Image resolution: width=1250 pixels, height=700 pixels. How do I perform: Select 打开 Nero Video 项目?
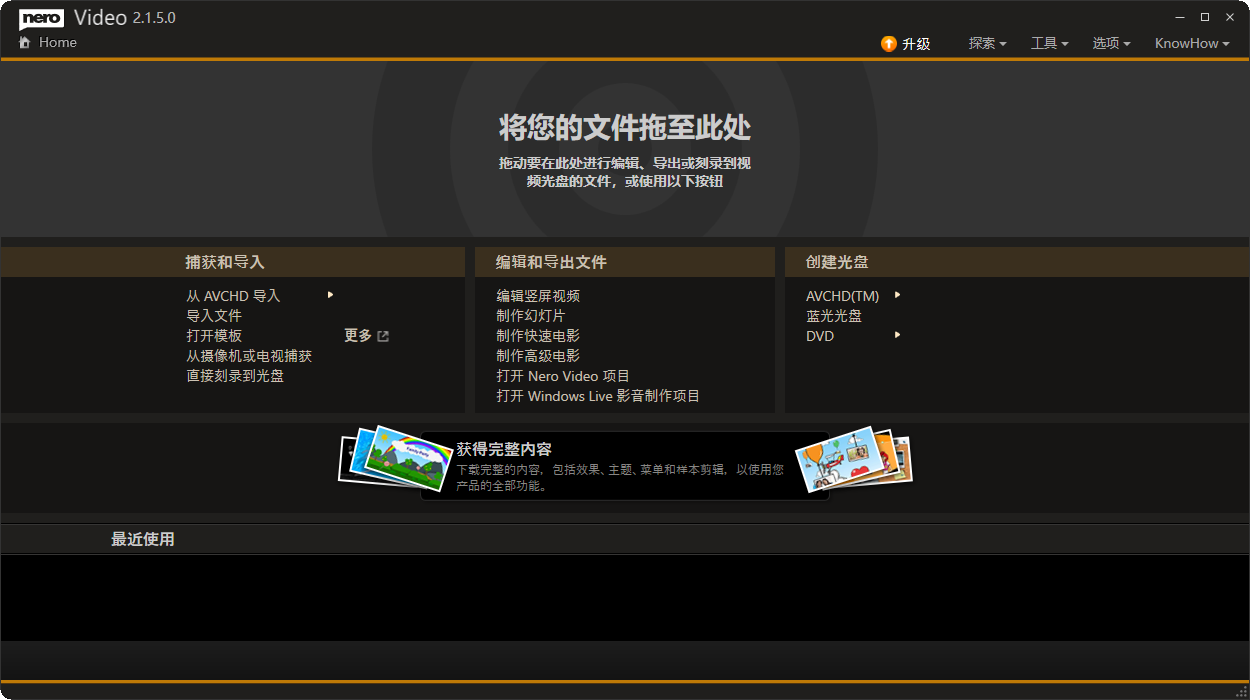(563, 376)
